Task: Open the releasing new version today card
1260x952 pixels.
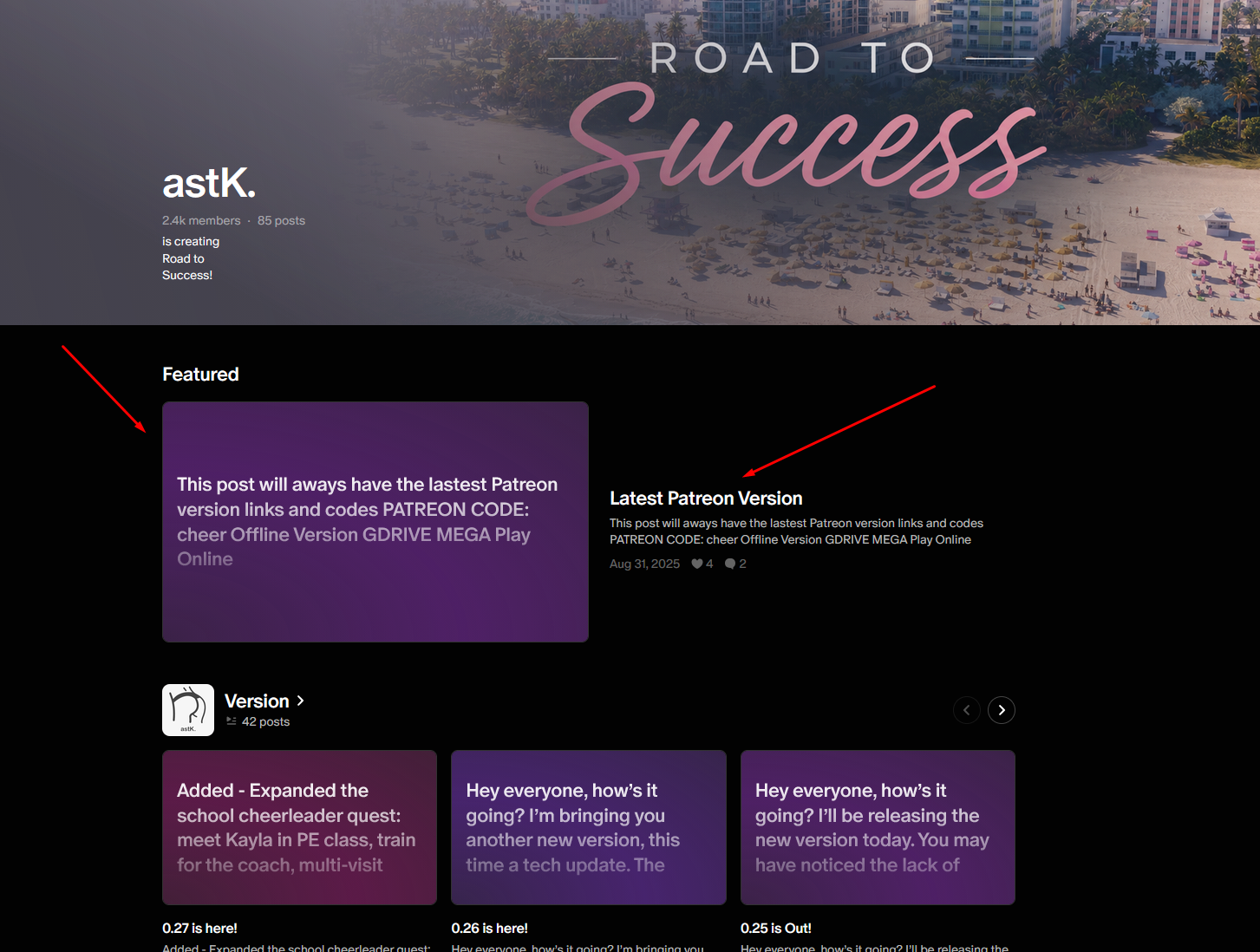Action: 878,827
